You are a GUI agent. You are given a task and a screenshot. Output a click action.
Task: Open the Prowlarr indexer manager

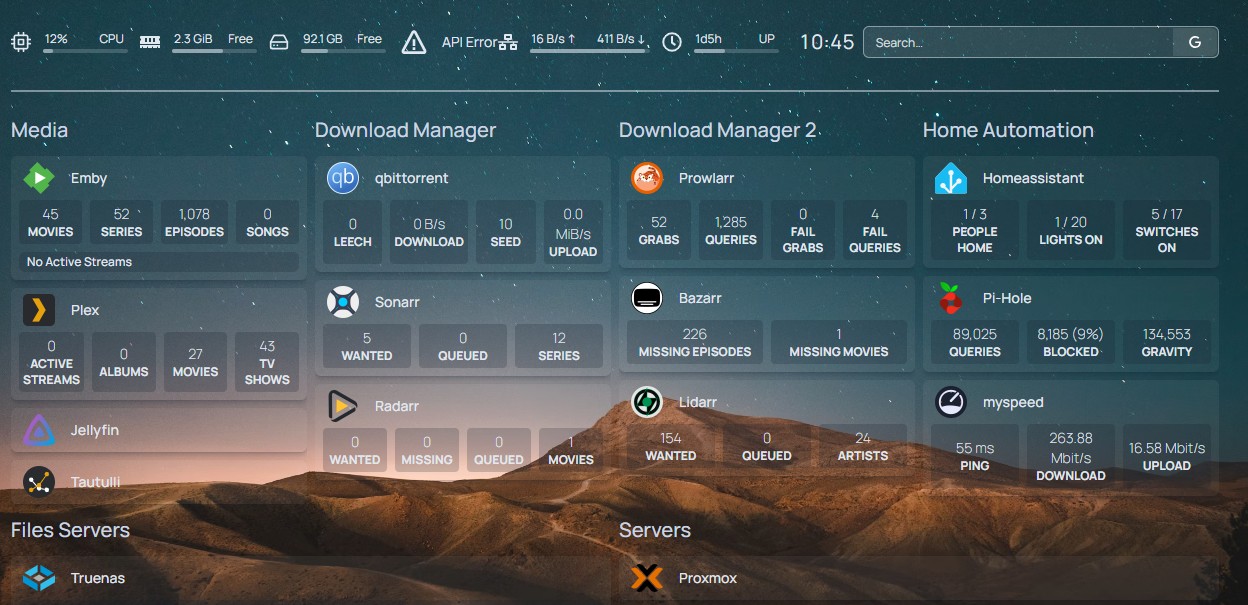706,178
